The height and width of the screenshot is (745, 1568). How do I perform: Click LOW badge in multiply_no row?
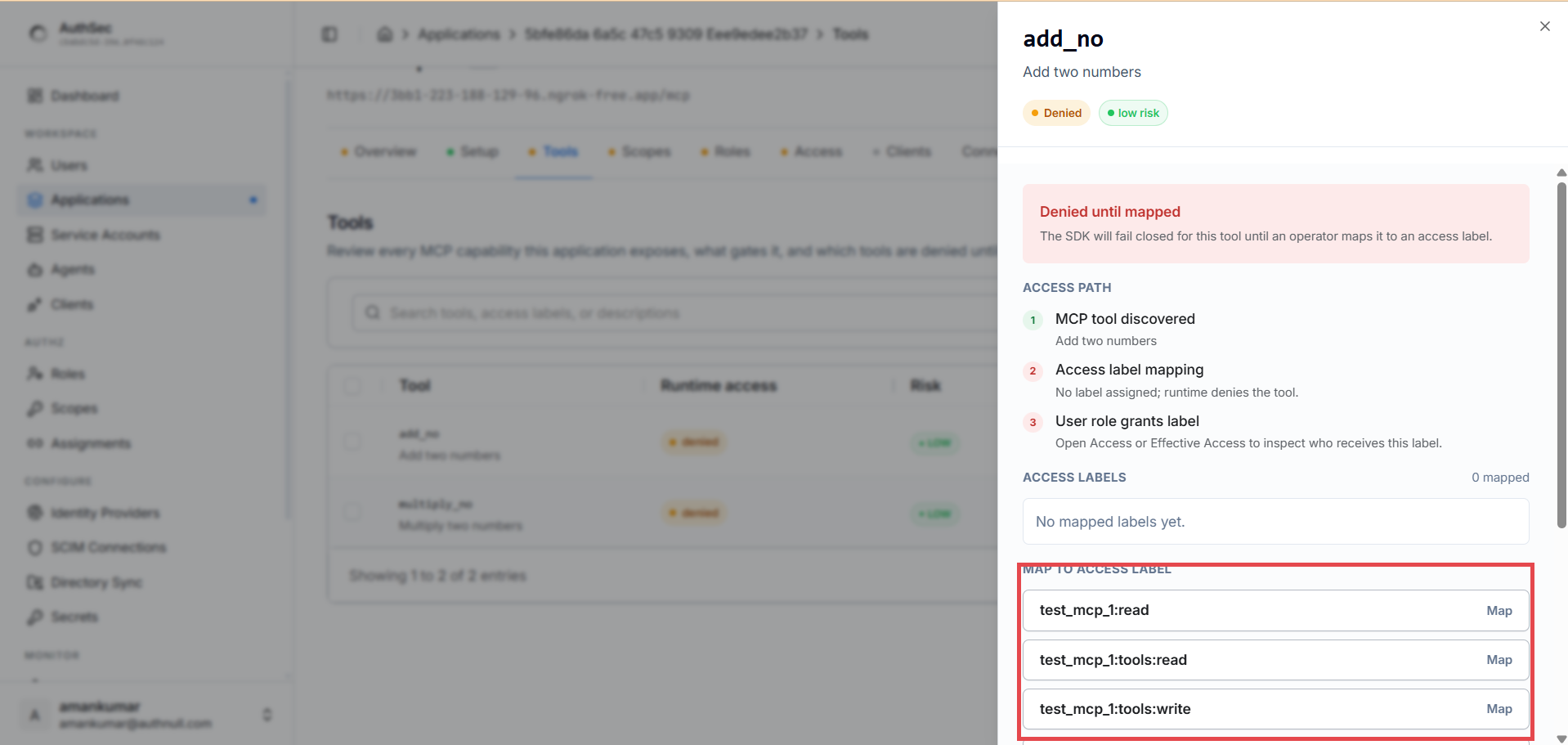(x=934, y=514)
